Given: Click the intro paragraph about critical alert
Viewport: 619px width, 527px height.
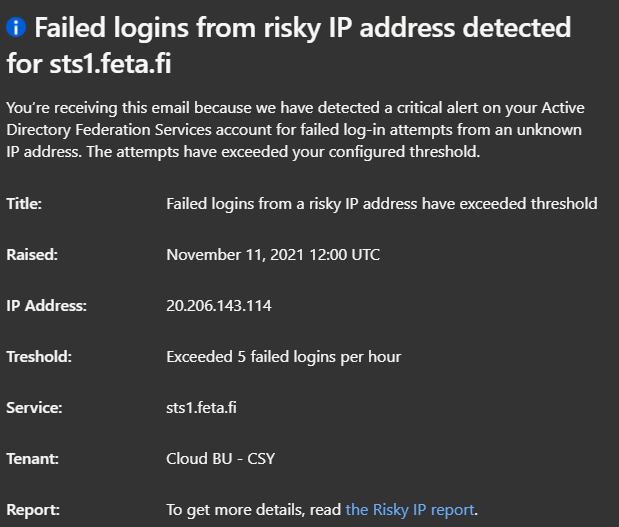Looking at the screenshot, I should pos(295,130).
